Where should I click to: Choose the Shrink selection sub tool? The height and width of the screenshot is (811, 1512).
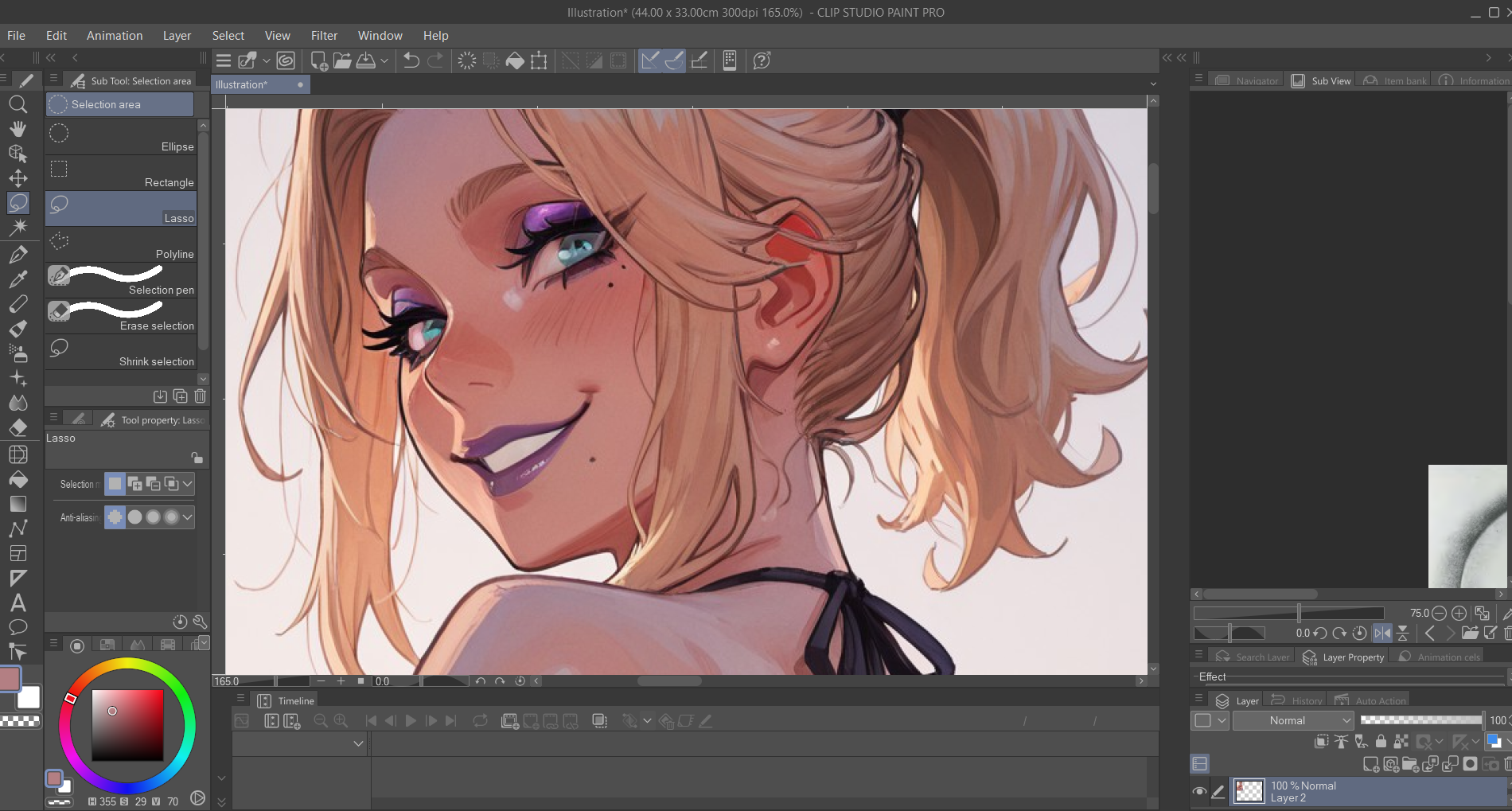pyautogui.click(x=121, y=353)
